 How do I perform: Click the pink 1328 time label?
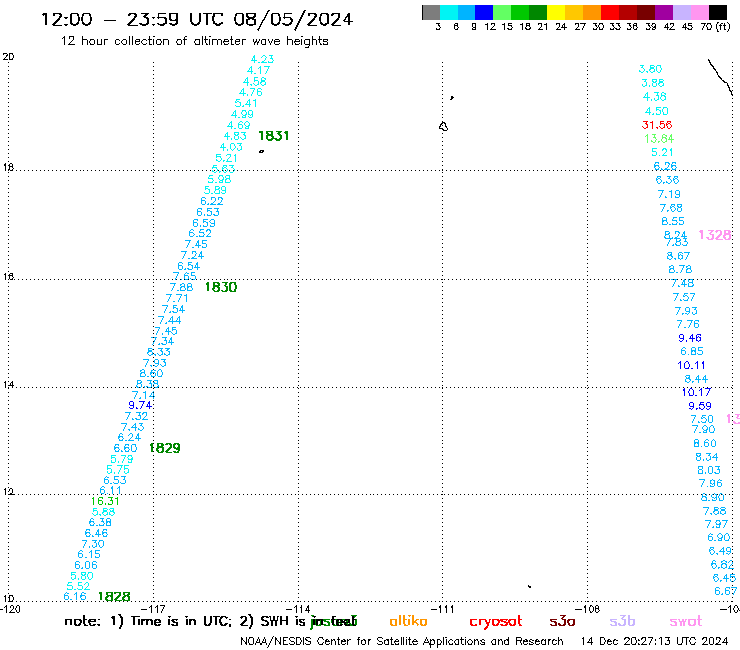tap(715, 235)
